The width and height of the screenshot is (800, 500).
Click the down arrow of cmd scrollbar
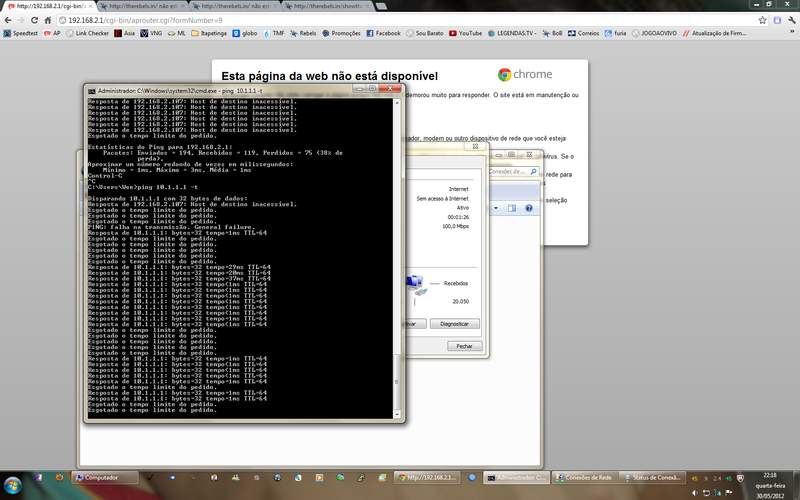(x=397, y=415)
